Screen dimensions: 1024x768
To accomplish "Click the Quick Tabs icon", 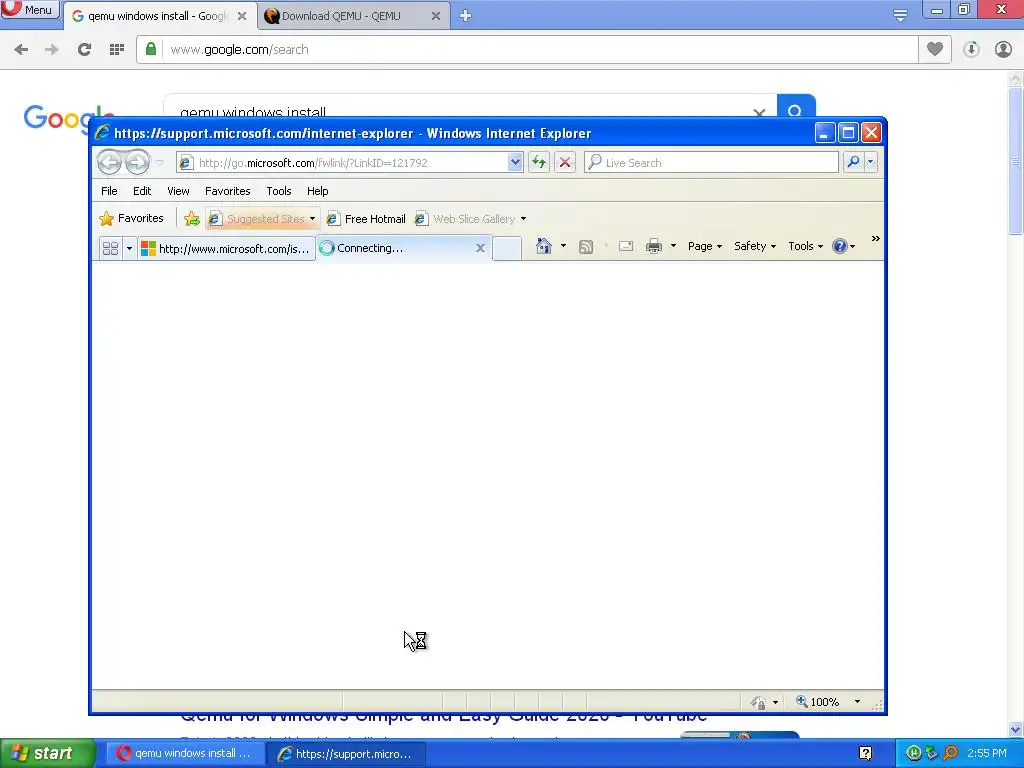I will [x=110, y=248].
